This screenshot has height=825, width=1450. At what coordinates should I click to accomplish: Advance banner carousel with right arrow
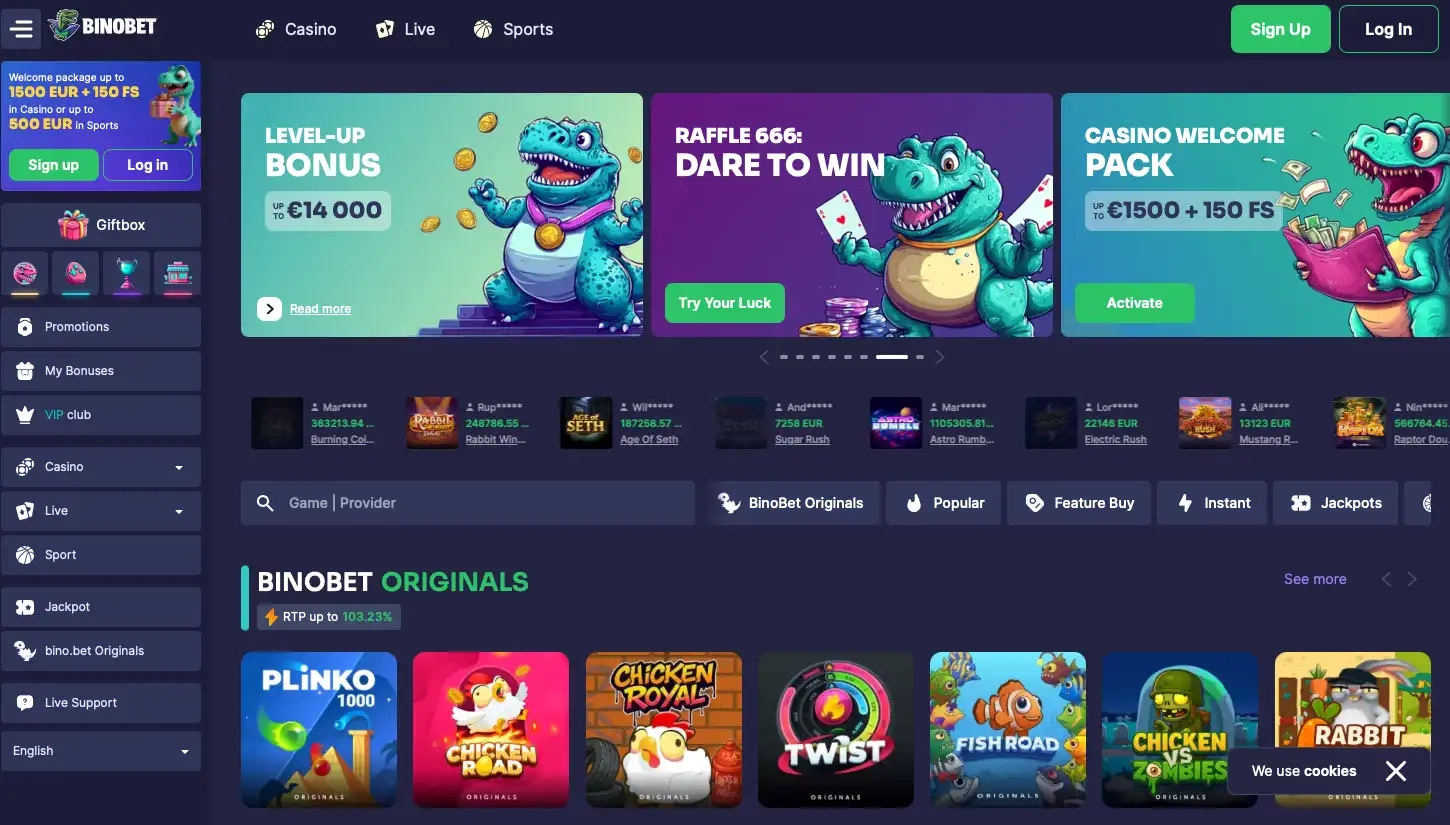[x=939, y=357]
